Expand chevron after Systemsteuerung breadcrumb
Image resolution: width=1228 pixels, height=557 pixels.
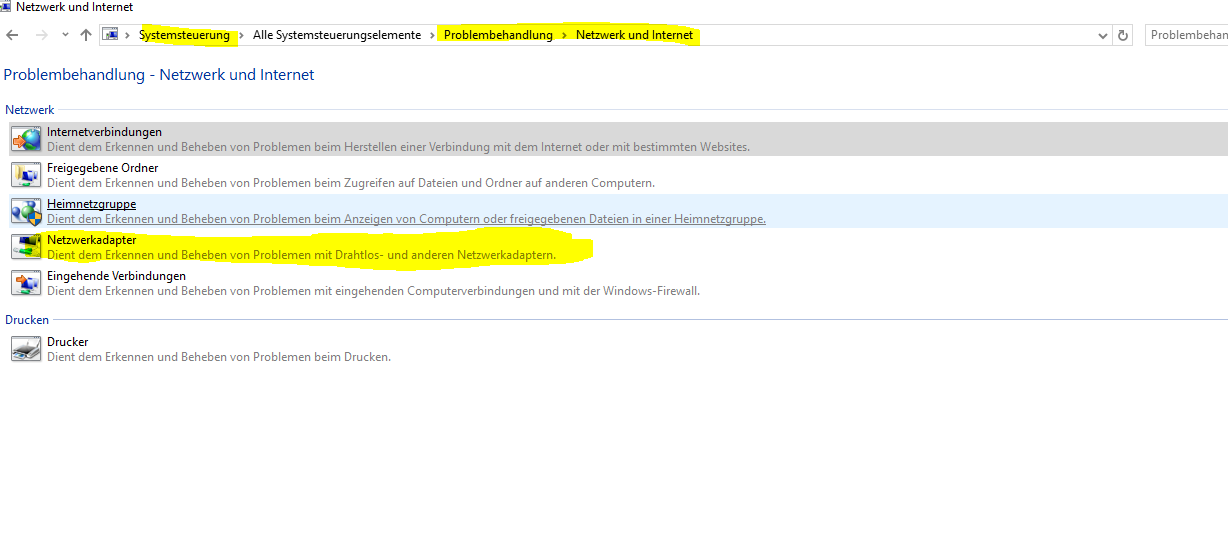[x=243, y=35]
